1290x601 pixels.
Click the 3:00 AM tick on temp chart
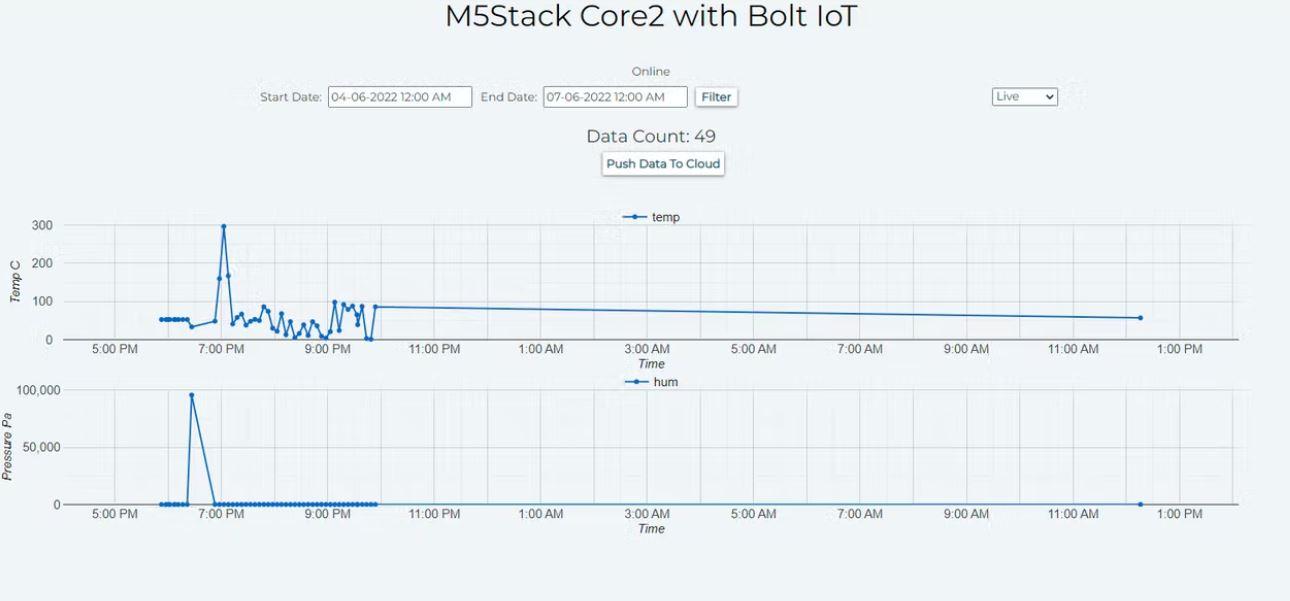pyautogui.click(x=647, y=349)
